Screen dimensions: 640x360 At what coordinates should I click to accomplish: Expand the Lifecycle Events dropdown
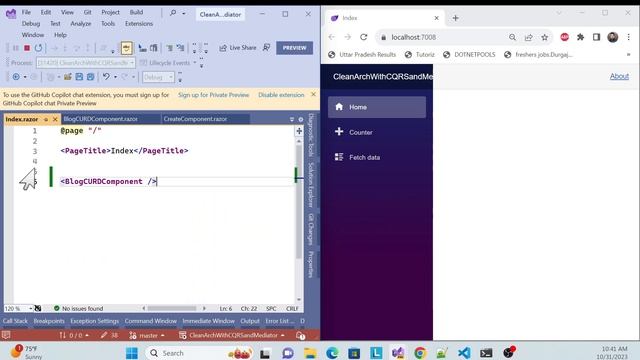pyautogui.click(x=195, y=63)
